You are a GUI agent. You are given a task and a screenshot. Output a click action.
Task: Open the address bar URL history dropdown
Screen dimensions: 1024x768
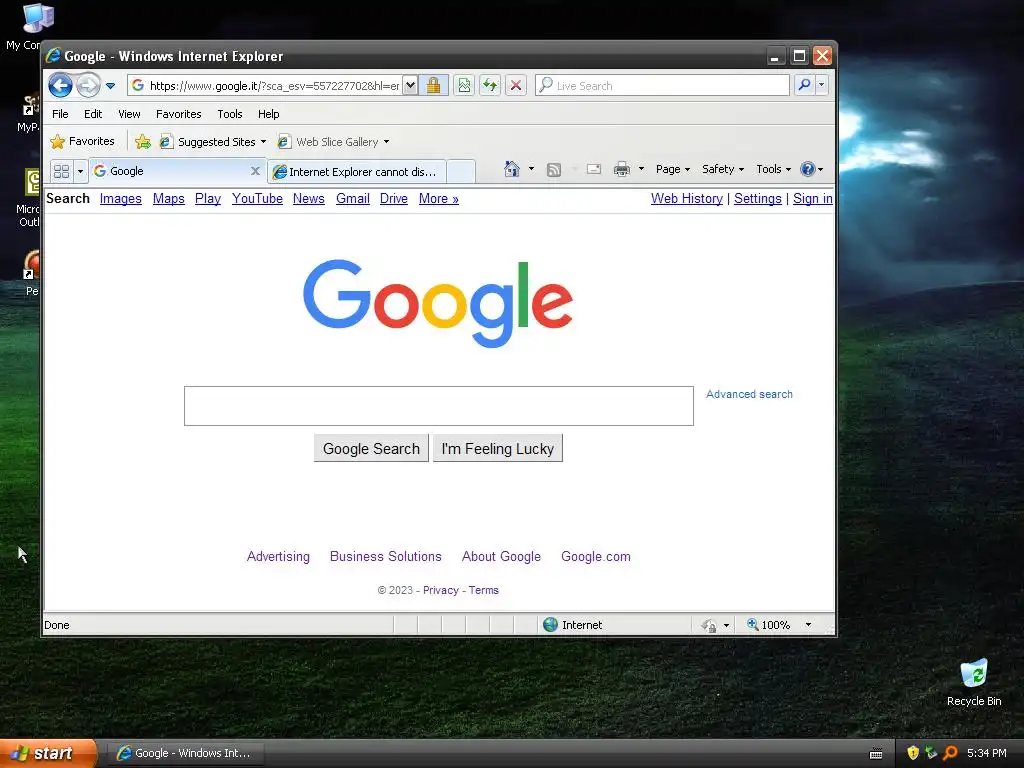pos(410,86)
